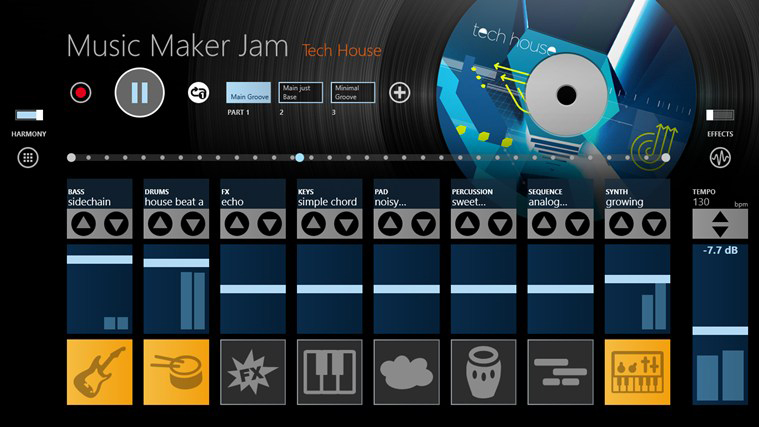Select next BASS loop with down arrow
759x427 pixels.
tap(117, 224)
